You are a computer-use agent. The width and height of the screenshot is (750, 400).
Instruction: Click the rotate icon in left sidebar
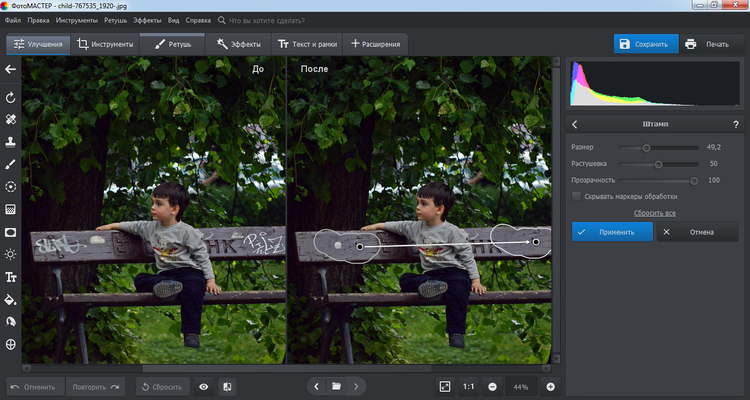11,97
